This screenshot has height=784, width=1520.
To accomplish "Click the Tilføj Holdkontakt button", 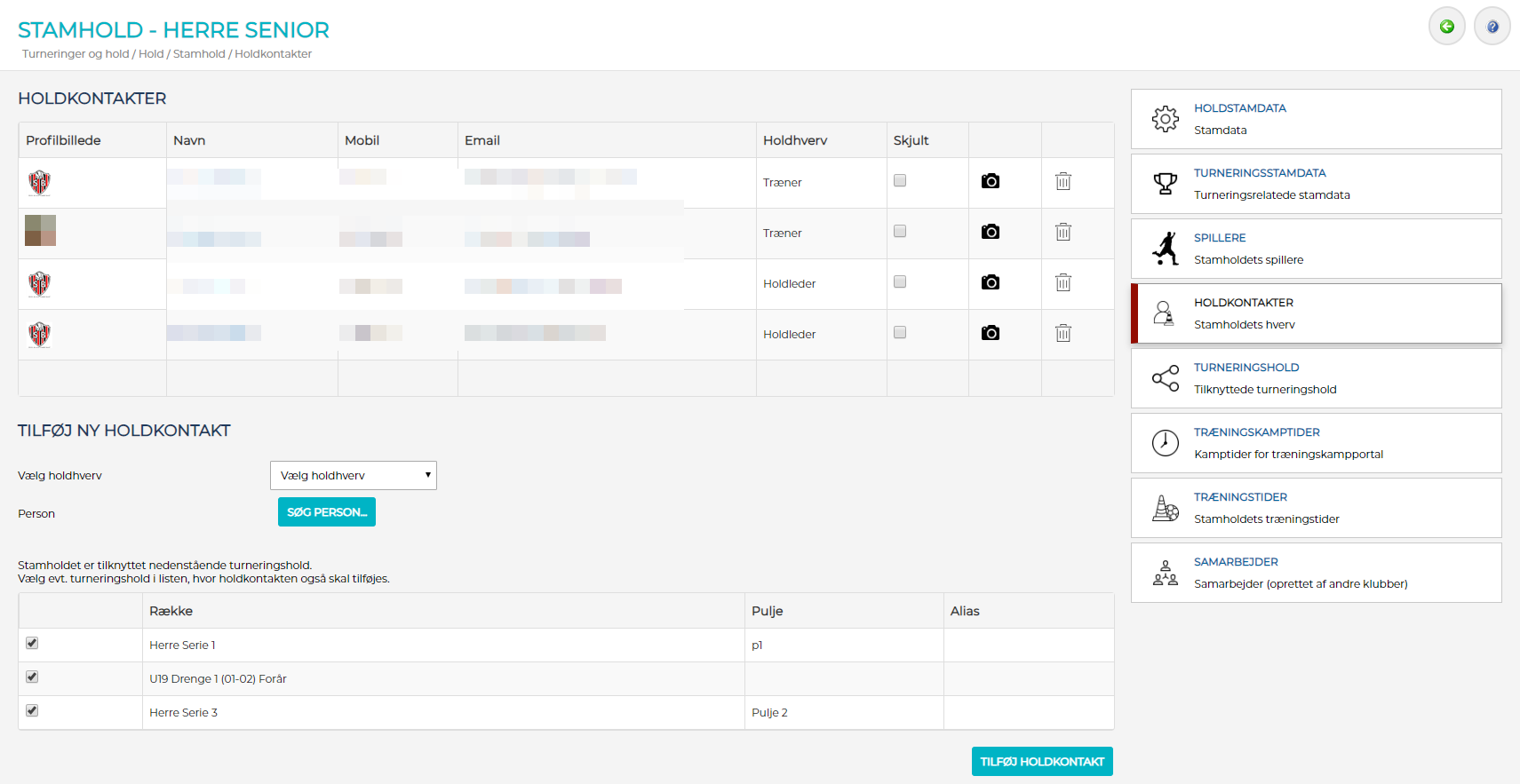I will (1041, 762).
